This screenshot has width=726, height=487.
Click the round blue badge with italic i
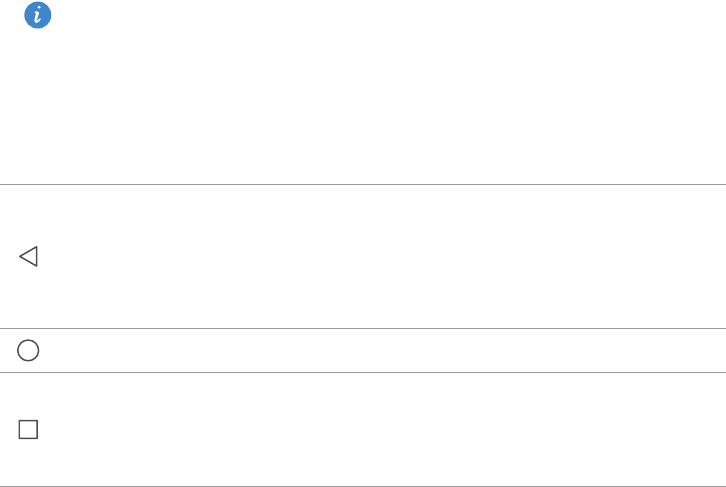tap(38, 15)
